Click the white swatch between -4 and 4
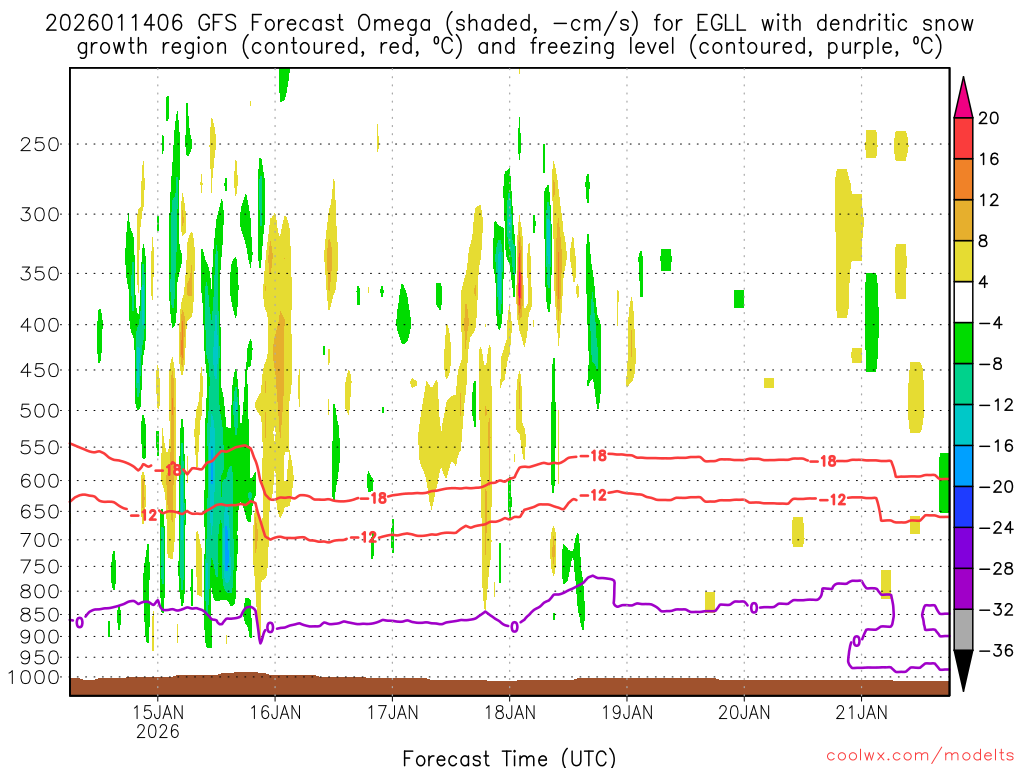The image size is (1024, 768). [x=963, y=302]
